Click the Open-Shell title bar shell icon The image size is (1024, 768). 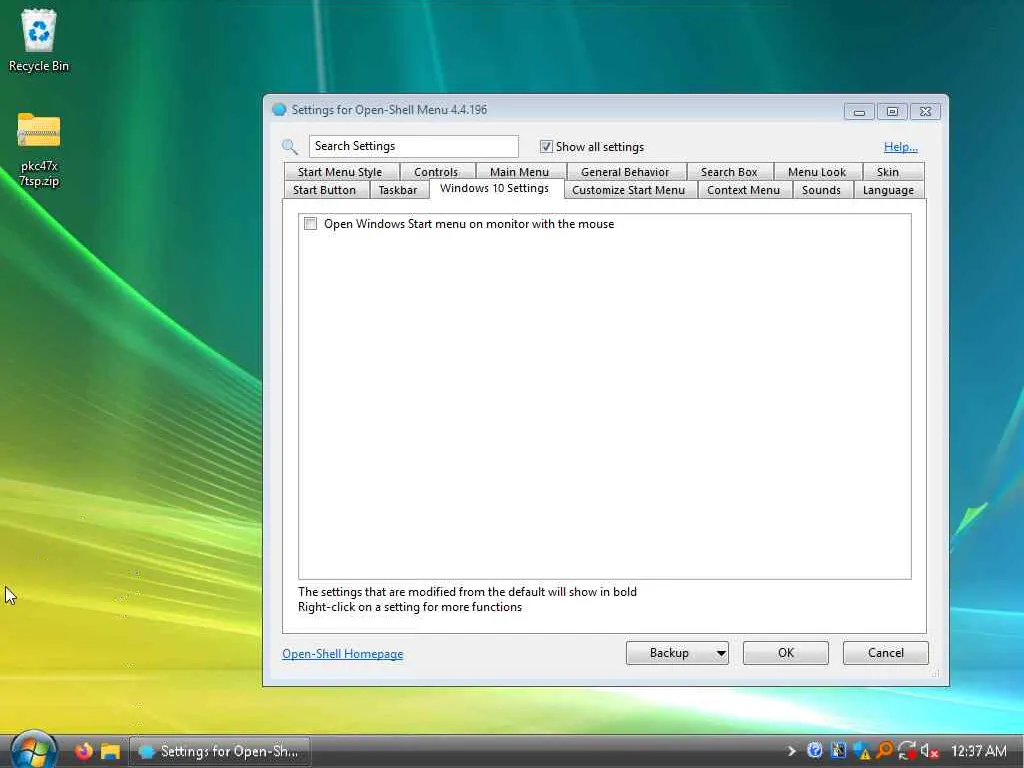pos(279,110)
